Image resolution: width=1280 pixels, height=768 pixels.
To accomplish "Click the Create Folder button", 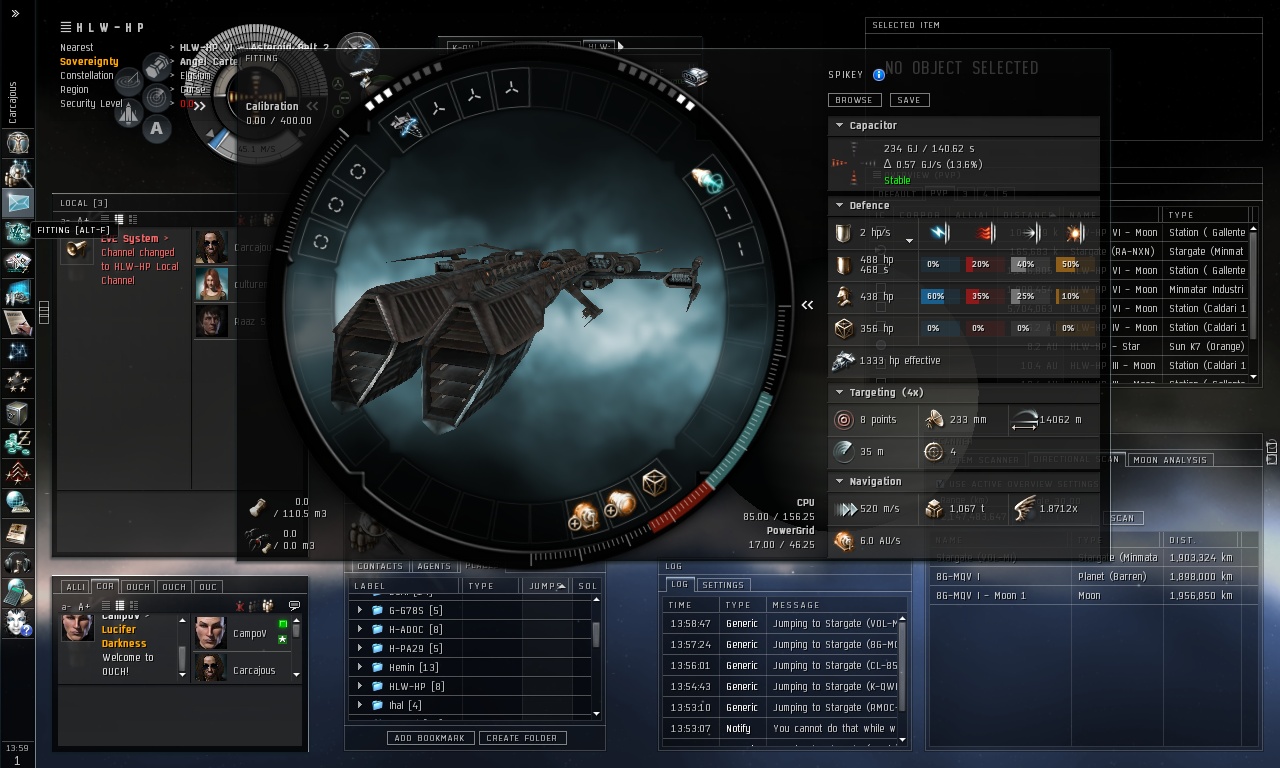I will coord(523,738).
